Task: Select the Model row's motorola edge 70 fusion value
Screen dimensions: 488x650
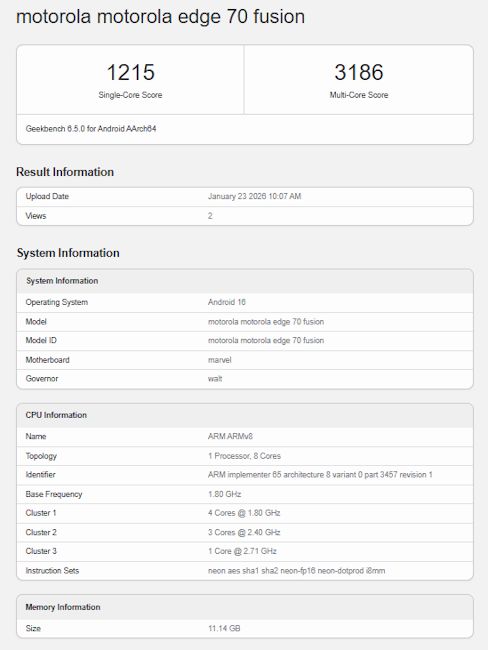Action: pos(266,322)
